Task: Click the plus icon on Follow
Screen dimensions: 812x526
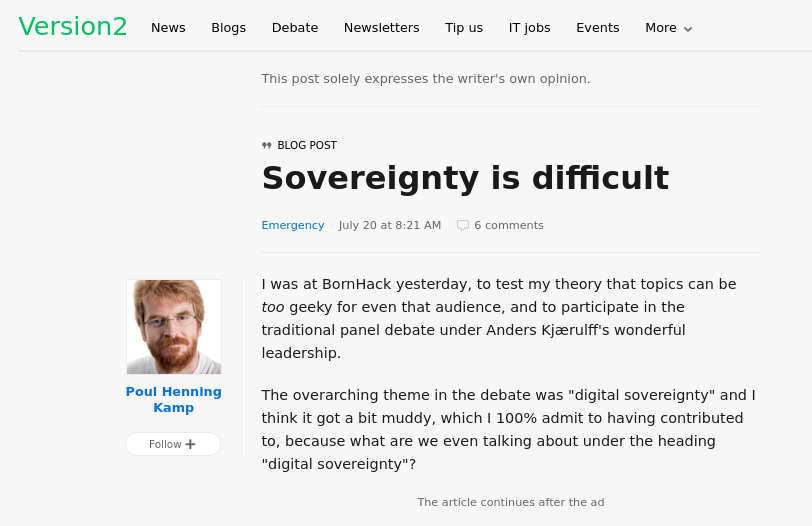Action: pos(190,444)
